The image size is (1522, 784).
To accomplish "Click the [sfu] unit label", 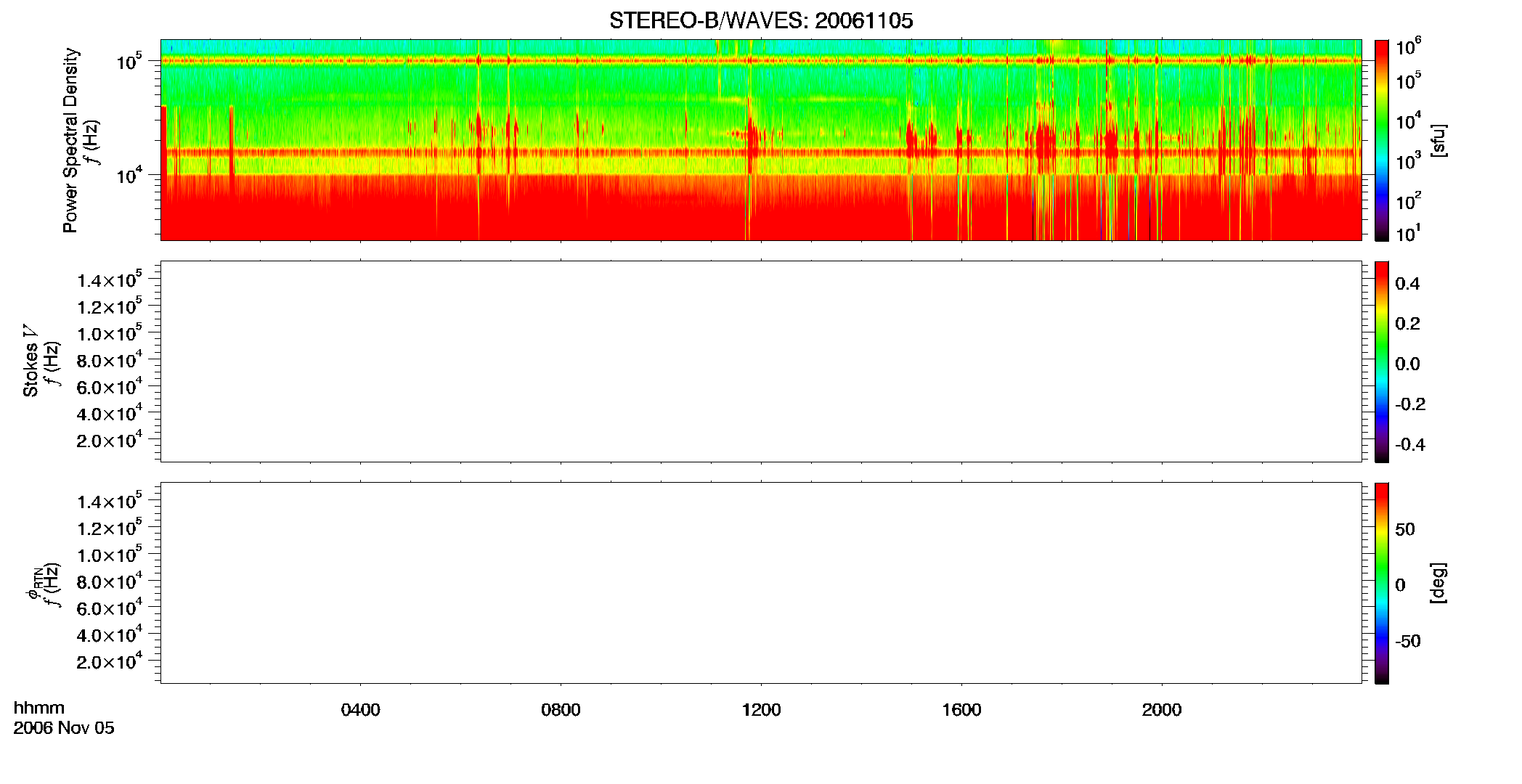I will 1438,140.
